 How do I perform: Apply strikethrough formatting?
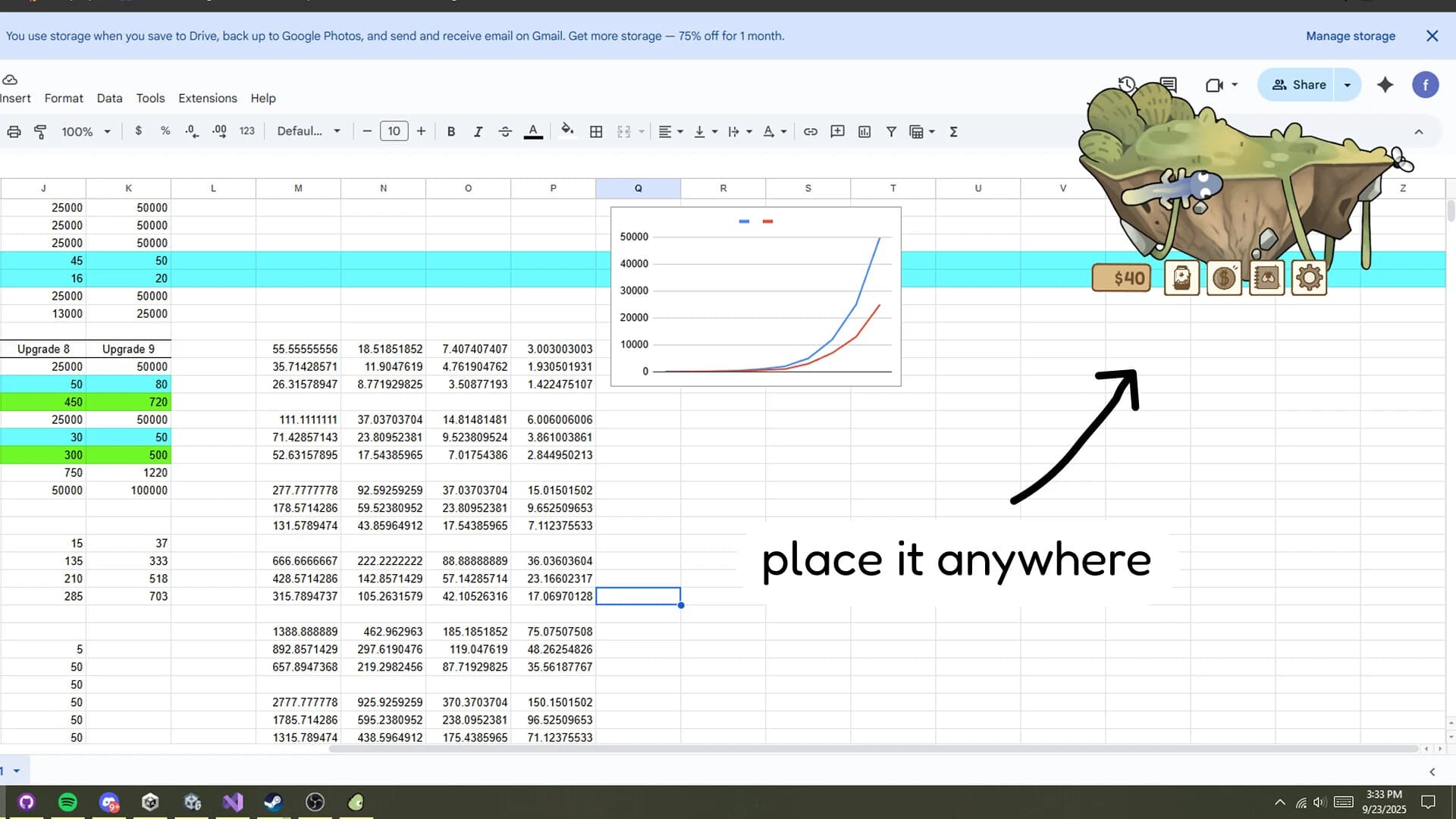(505, 131)
